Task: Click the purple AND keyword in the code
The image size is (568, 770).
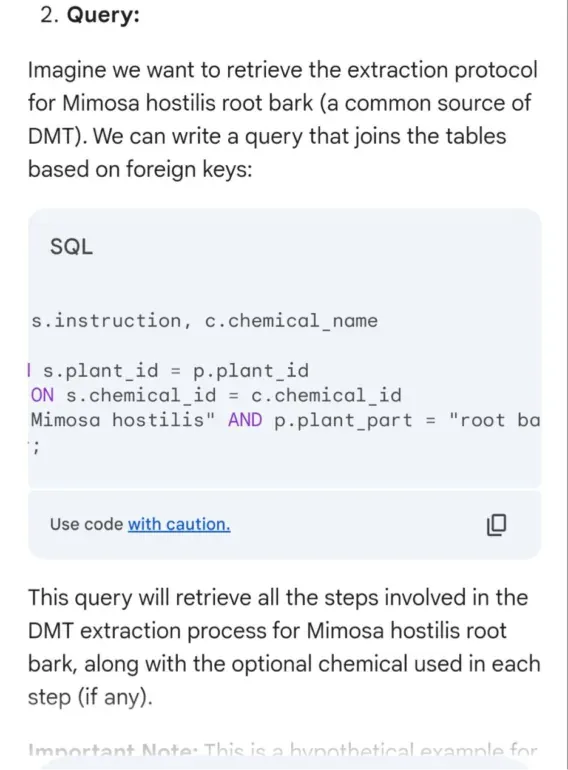Action: pos(245,420)
